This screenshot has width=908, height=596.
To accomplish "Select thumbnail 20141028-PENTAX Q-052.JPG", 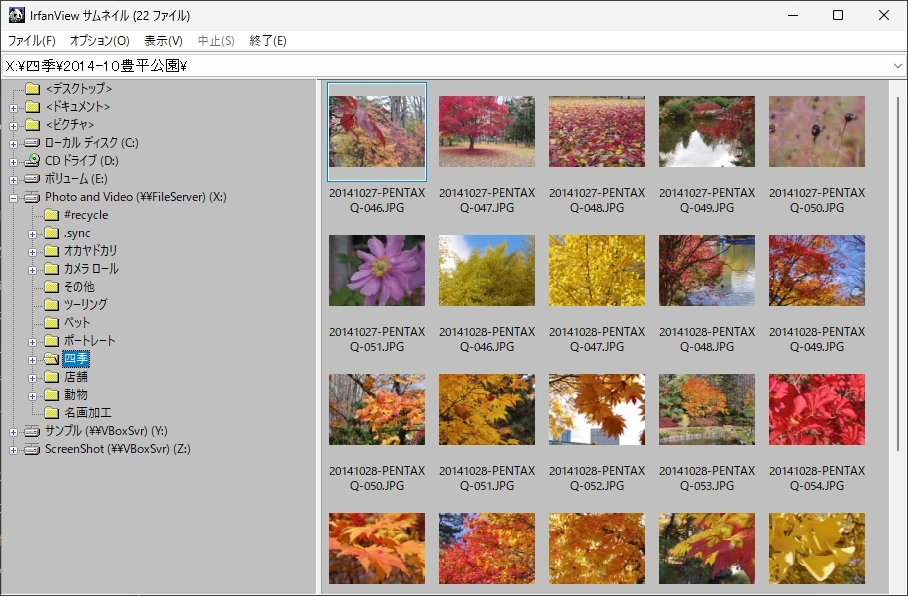I will (x=597, y=409).
